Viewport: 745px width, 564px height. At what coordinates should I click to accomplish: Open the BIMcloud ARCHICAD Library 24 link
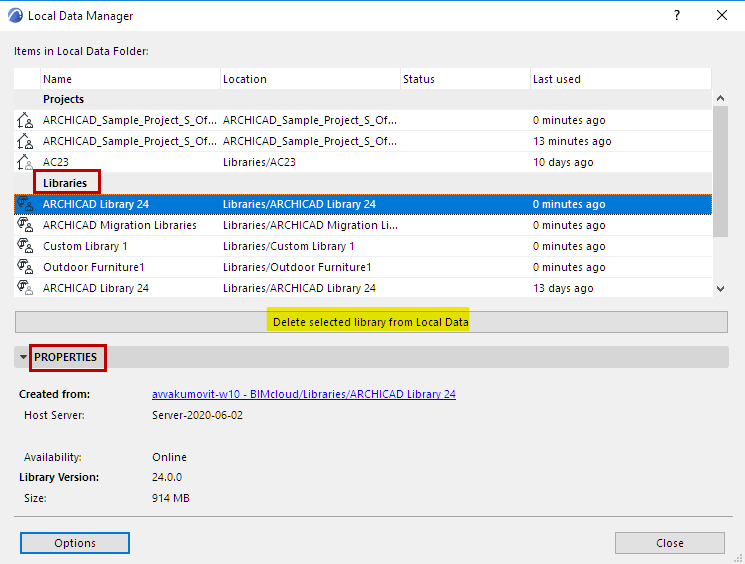coord(304,394)
